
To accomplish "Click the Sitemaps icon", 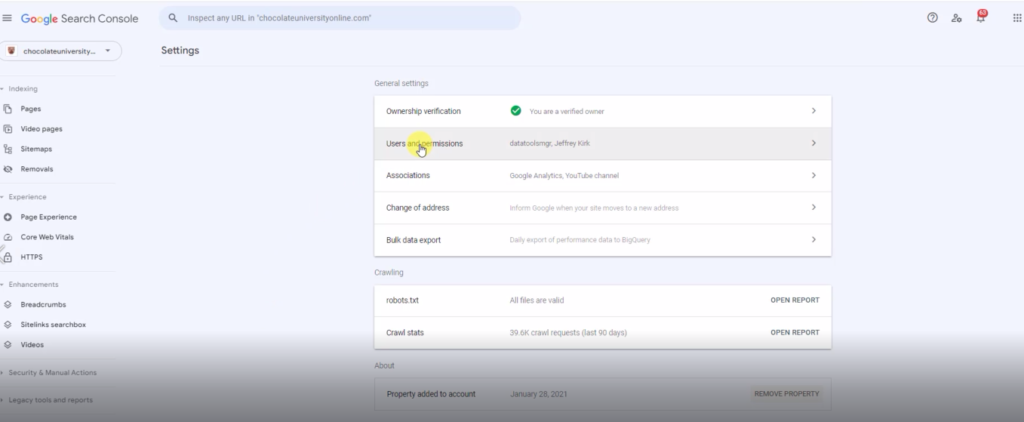I will pyautogui.click(x=8, y=149).
